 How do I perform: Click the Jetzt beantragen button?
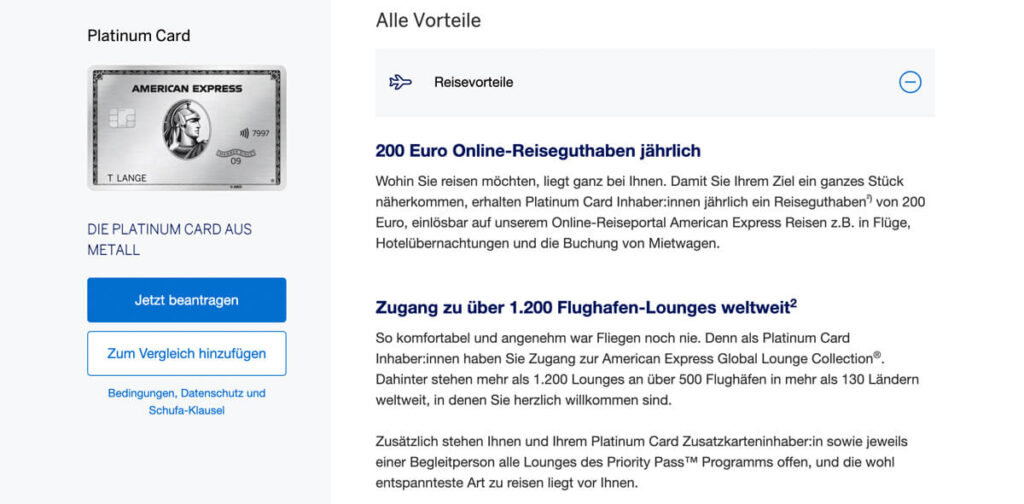[187, 300]
